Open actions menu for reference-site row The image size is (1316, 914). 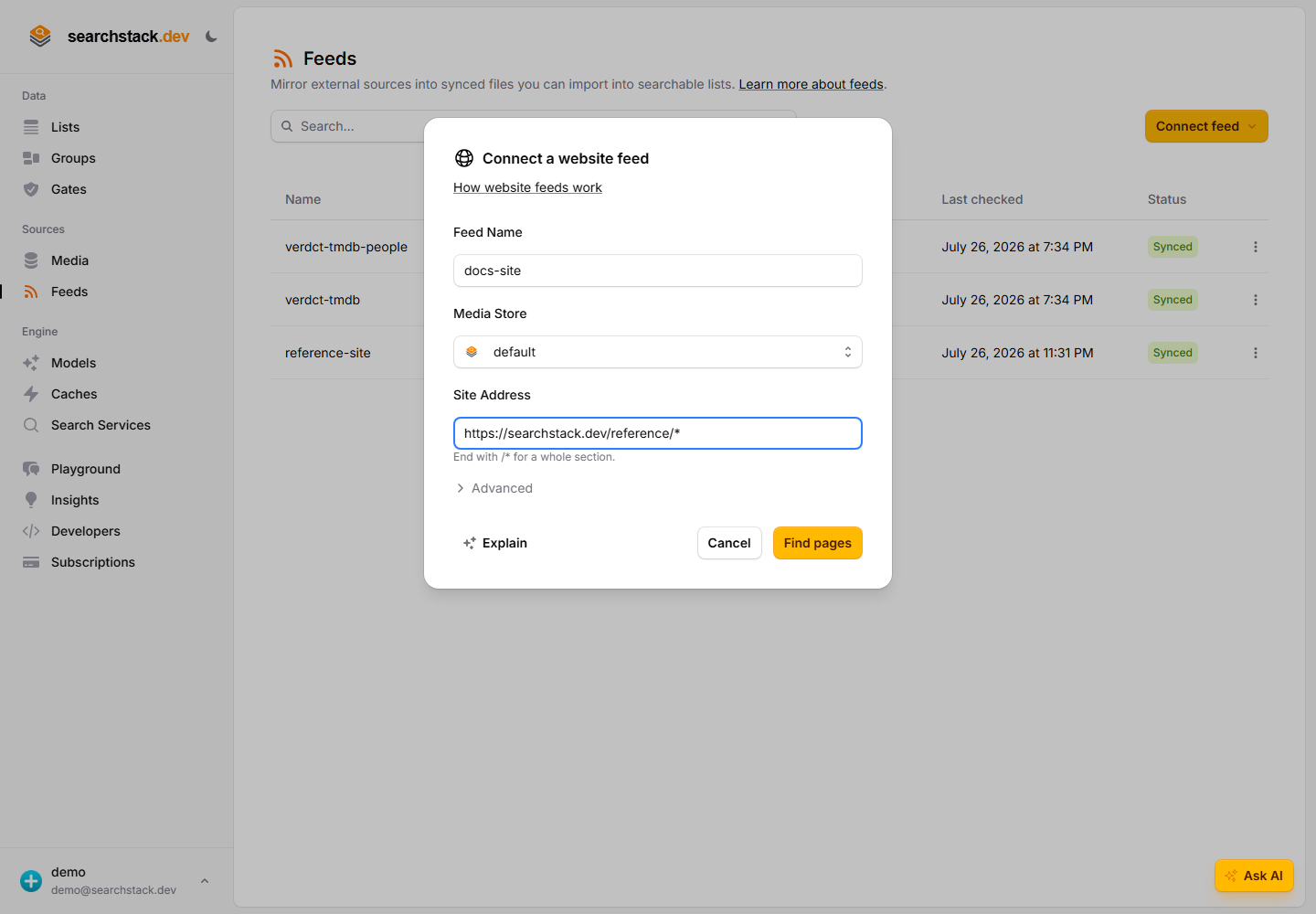[1256, 353]
